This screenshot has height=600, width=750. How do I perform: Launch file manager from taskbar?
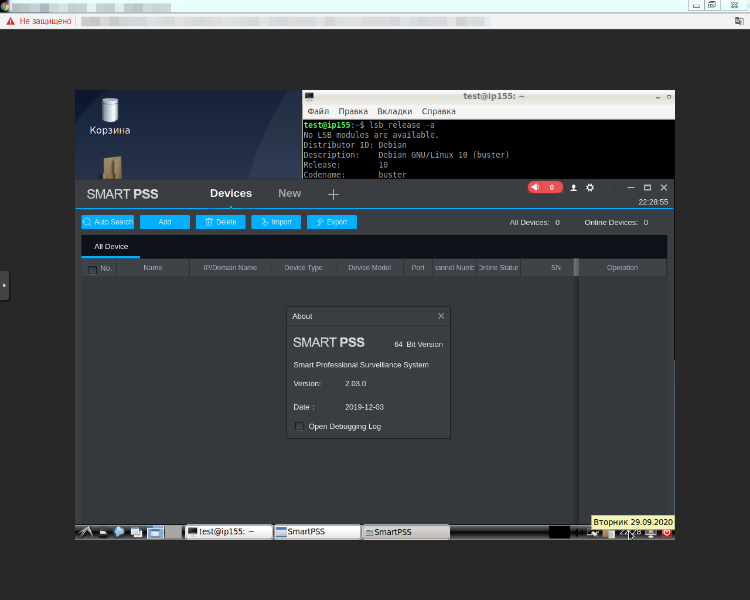click(102, 533)
